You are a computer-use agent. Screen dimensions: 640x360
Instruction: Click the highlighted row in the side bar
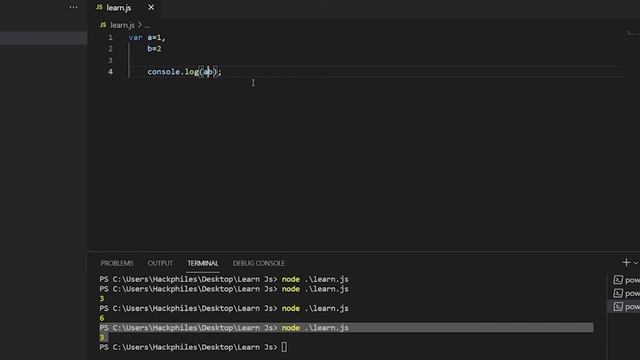point(43,38)
